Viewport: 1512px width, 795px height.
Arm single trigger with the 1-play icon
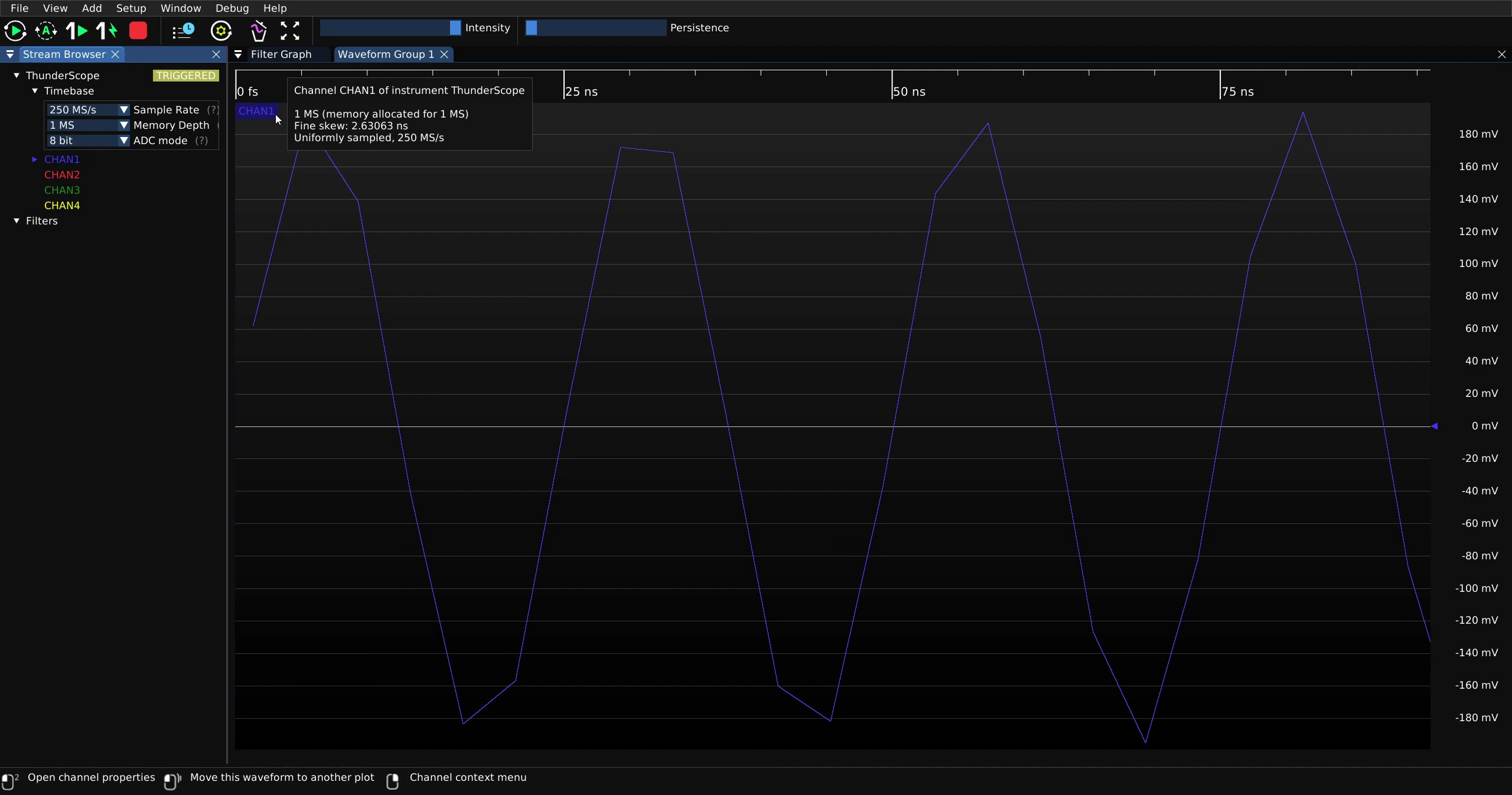pos(77,31)
